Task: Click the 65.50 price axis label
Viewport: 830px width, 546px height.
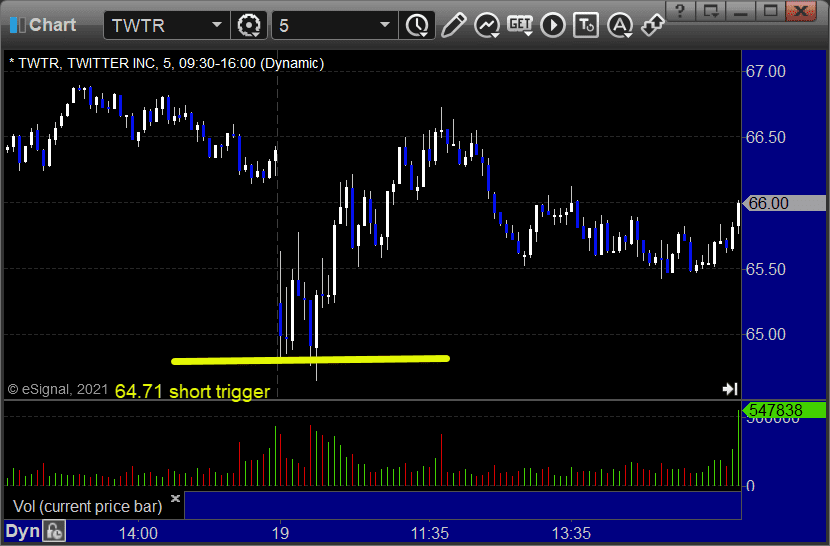Action: pyautogui.click(x=765, y=269)
